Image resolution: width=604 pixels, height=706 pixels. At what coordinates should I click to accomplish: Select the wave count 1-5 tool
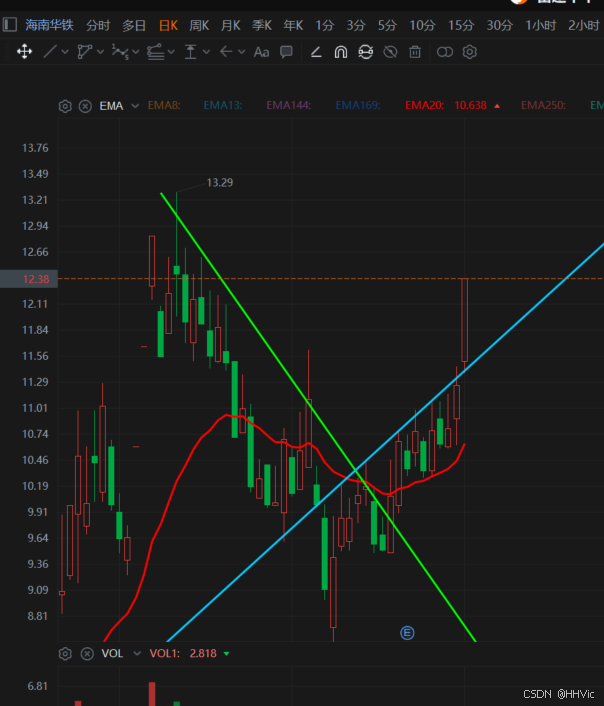[x=120, y=52]
